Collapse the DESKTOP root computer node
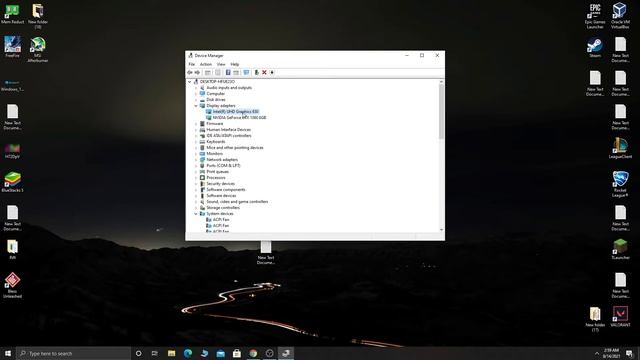Image resolution: width=640 pixels, height=360 pixels. point(189,82)
